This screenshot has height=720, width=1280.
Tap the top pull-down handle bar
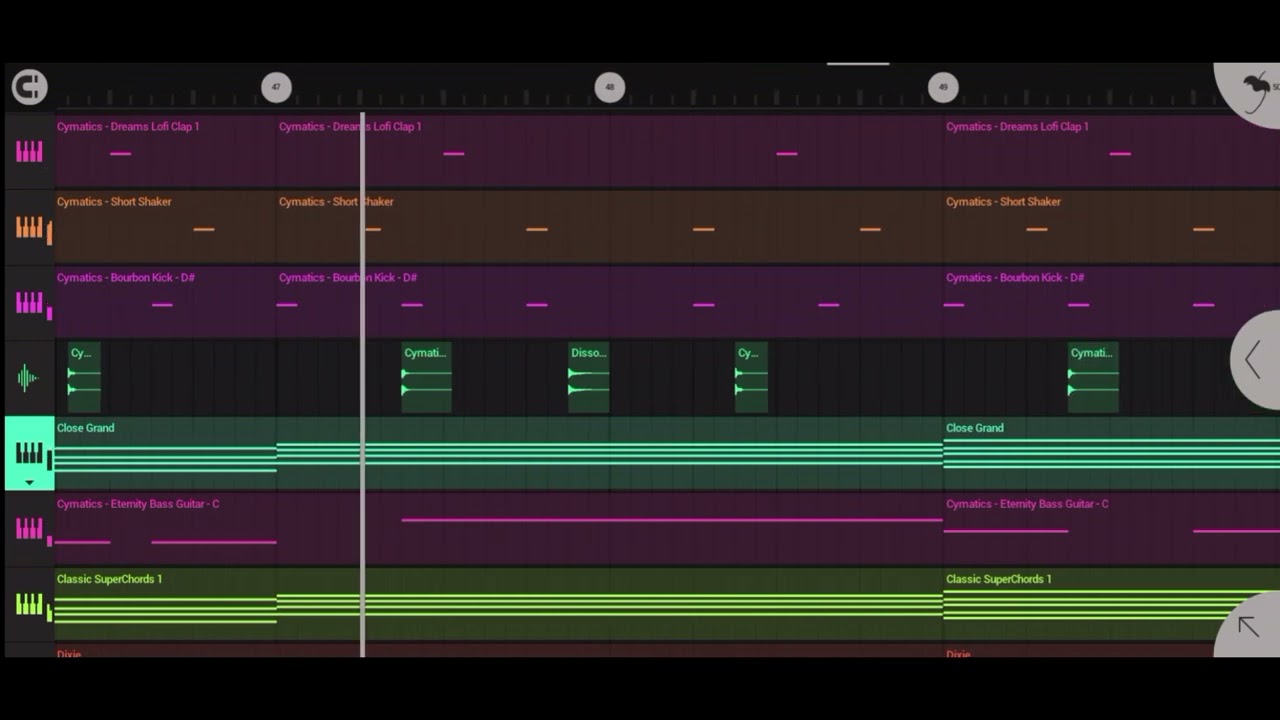[858, 64]
